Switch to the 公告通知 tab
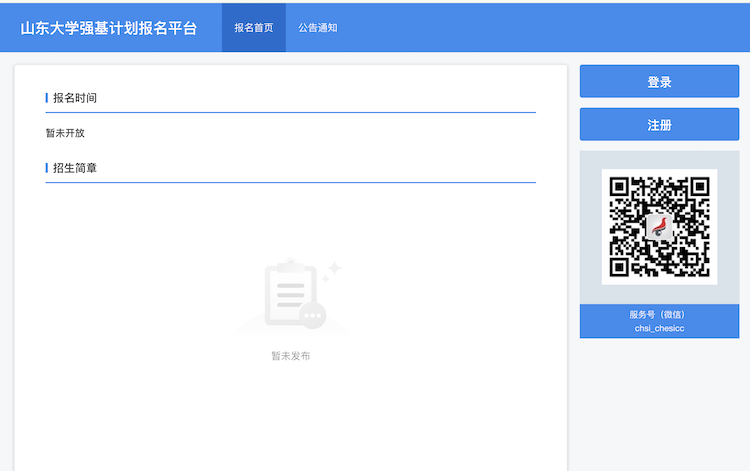 pyautogui.click(x=318, y=28)
